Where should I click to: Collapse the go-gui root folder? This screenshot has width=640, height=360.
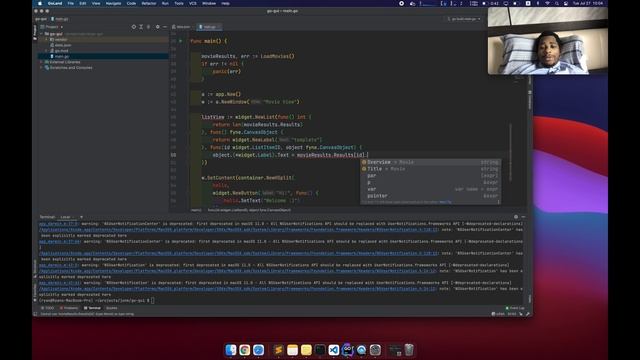[42, 34]
